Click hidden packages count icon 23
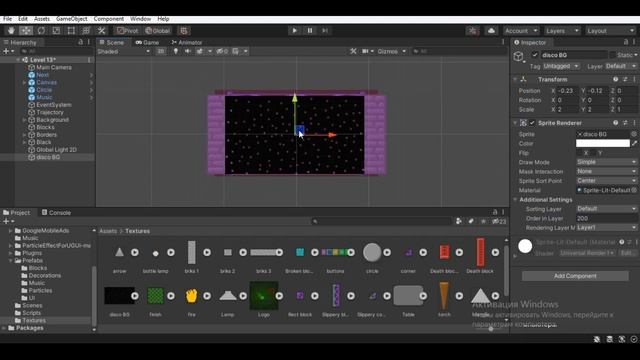This screenshot has height=360, width=640. (499, 221)
